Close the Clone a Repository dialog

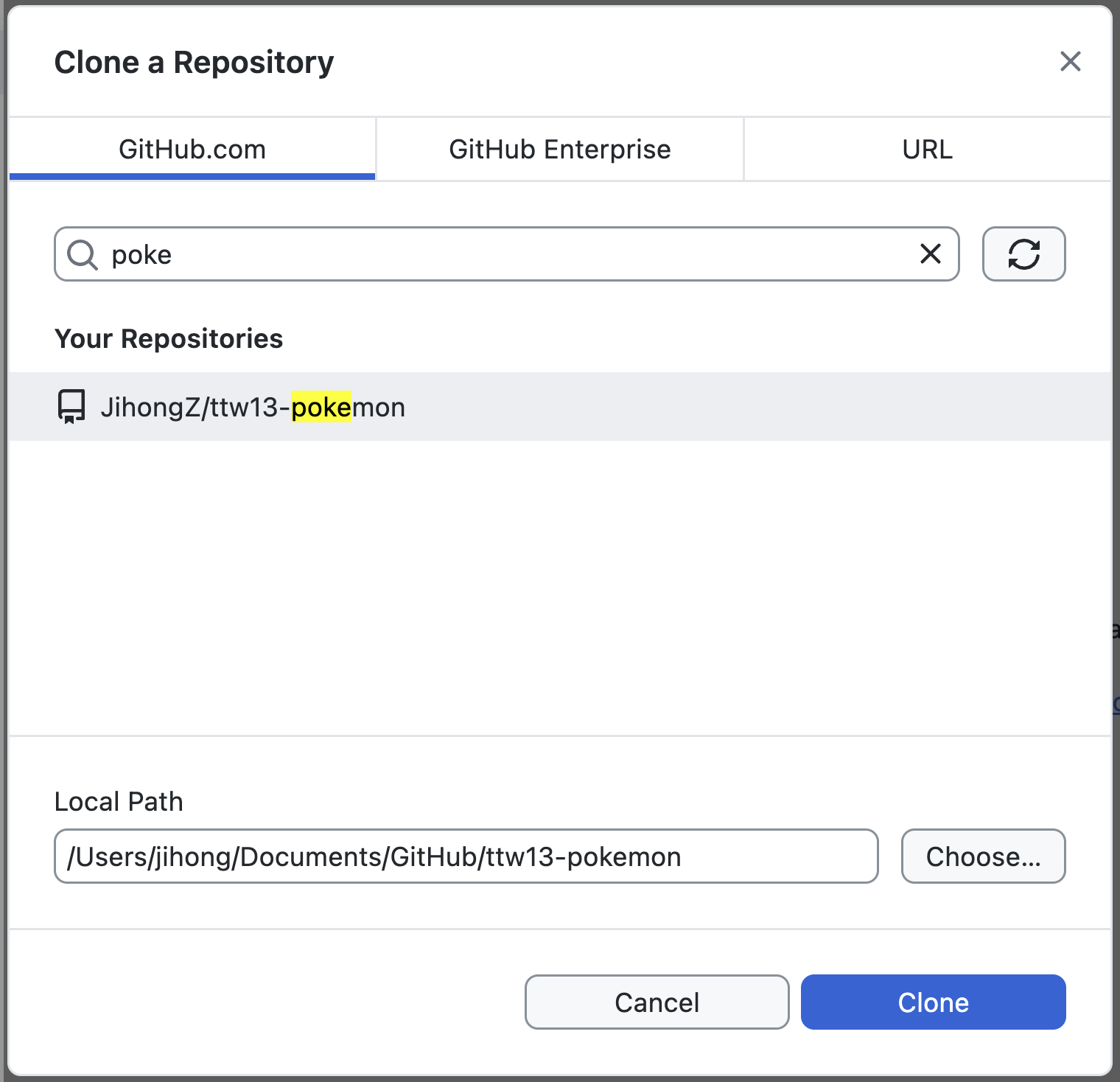(x=1070, y=61)
